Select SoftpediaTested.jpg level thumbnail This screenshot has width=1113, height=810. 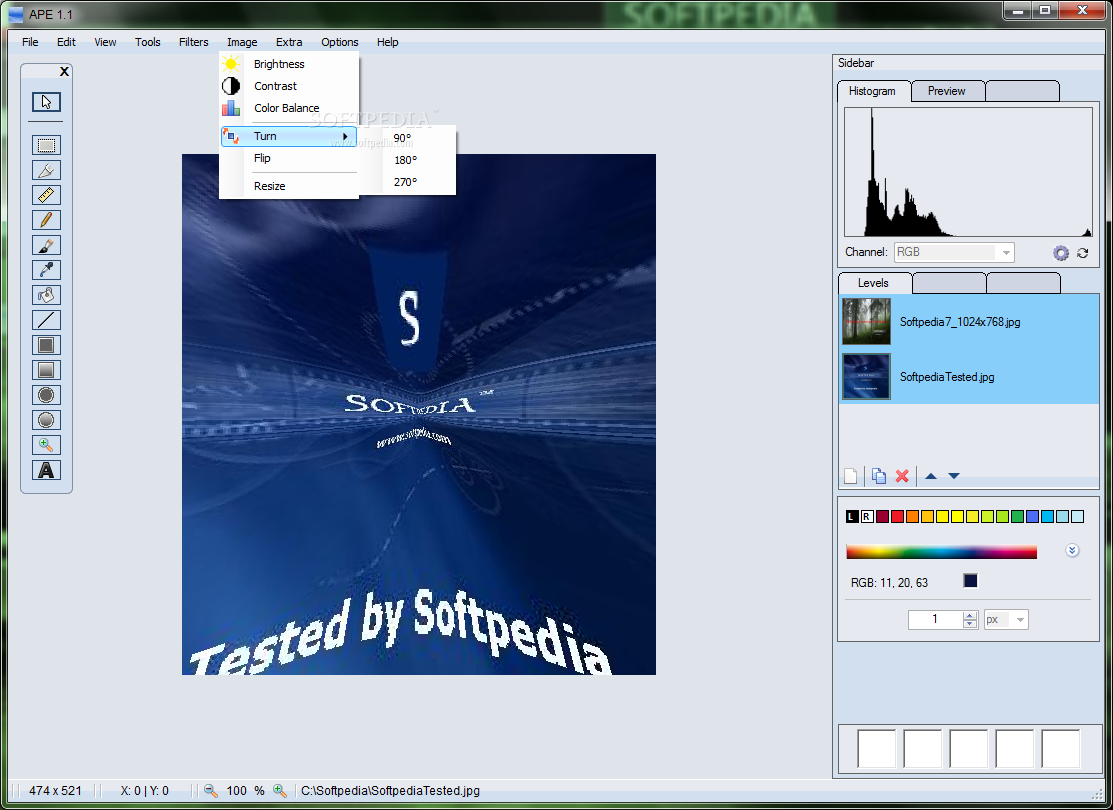coord(866,376)
